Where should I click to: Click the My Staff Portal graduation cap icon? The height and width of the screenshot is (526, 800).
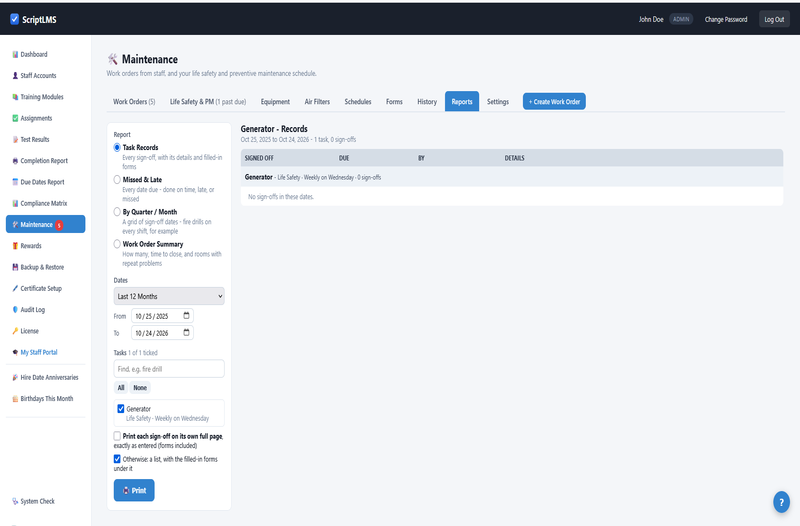(x=15, y=352)
